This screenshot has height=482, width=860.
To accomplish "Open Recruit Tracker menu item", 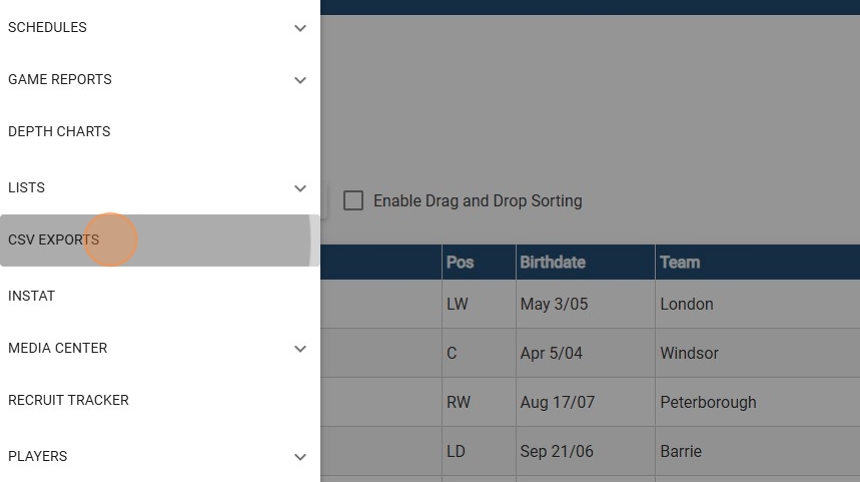I will click(x=68, y=400).
